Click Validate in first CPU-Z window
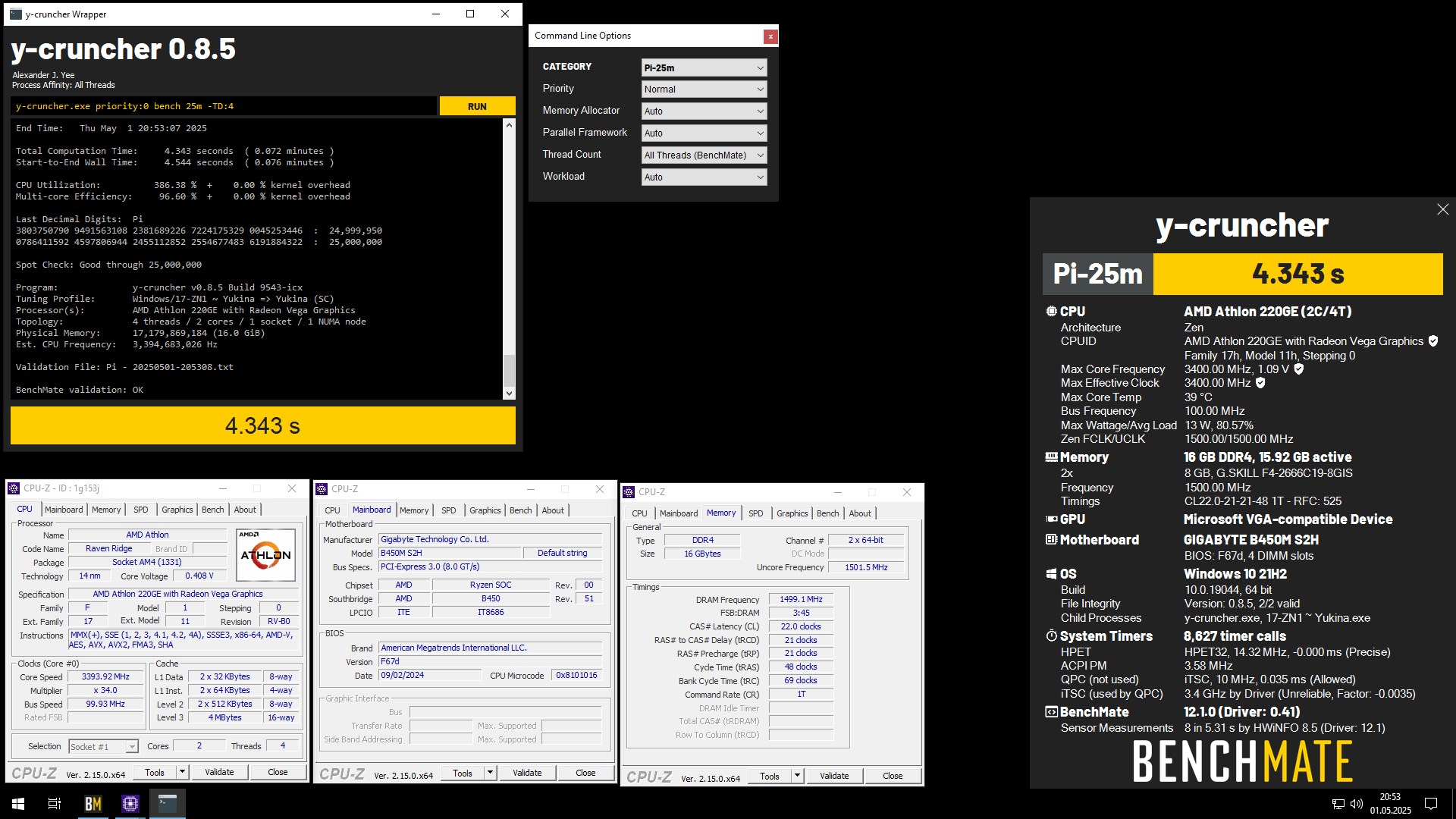Image resolution: width=1456 pixels, height=819 pixels. coord(219,773)
